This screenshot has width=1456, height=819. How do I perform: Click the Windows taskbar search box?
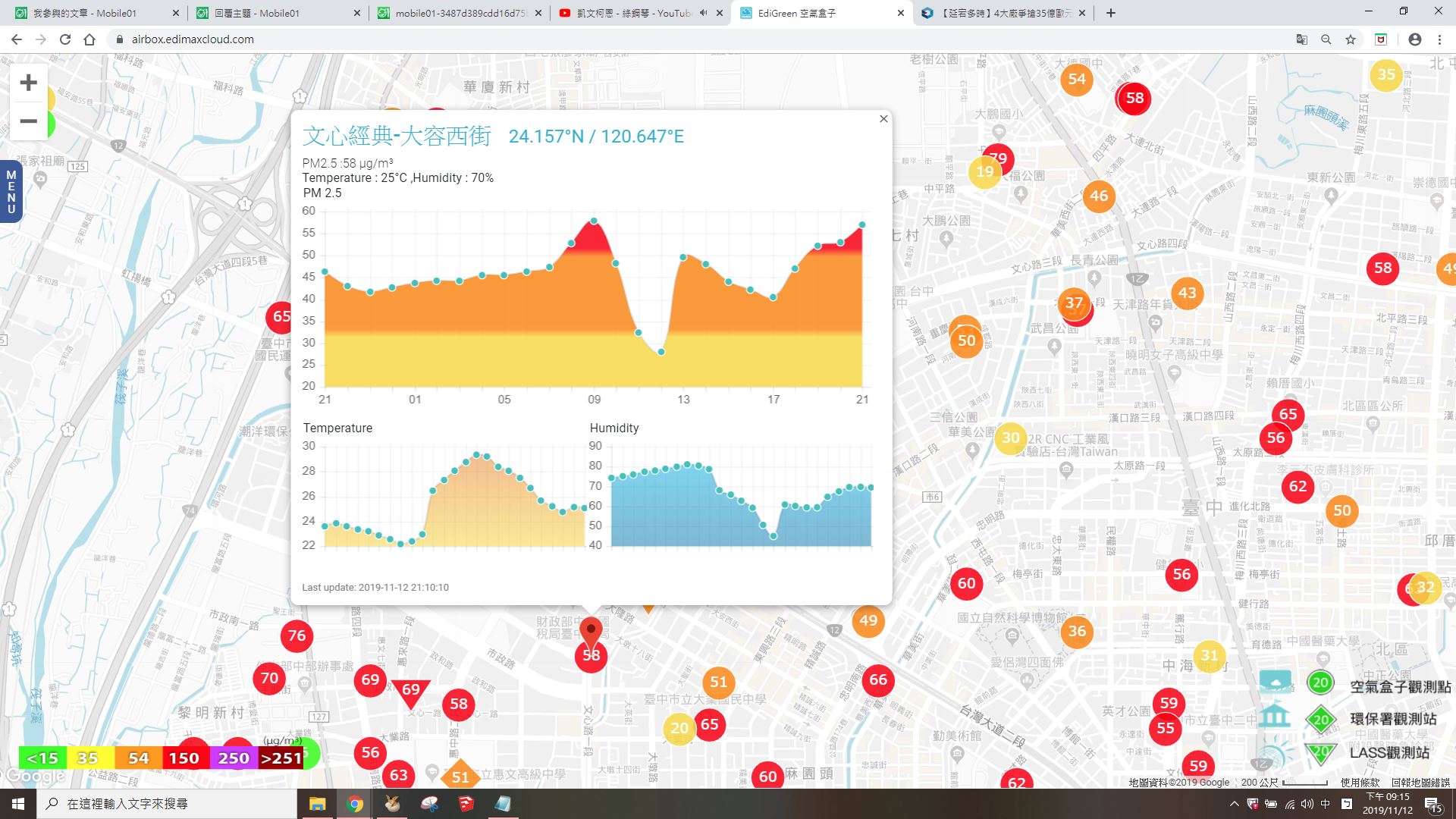click(167, 804)
